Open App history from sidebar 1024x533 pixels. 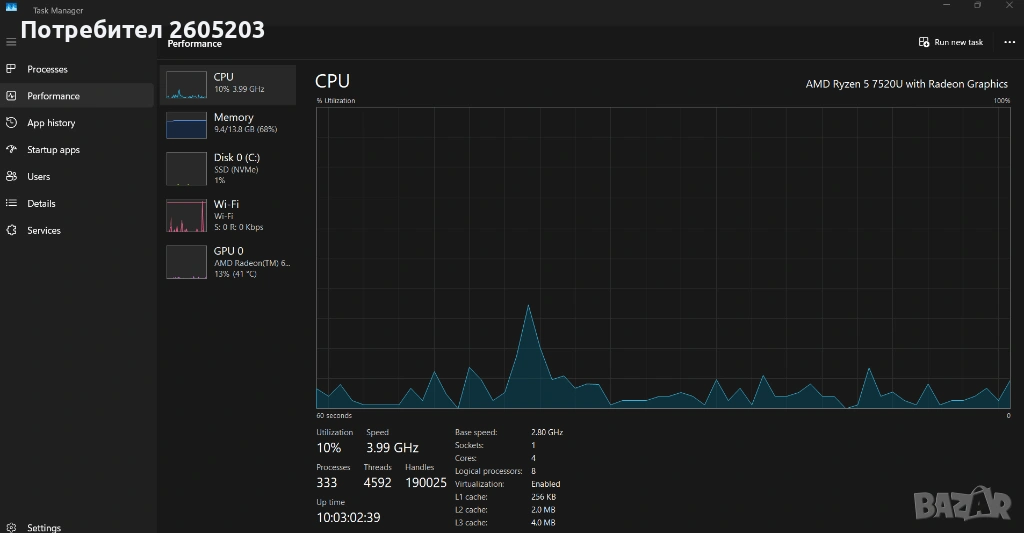pyautogui.click(x=11, y=123)
